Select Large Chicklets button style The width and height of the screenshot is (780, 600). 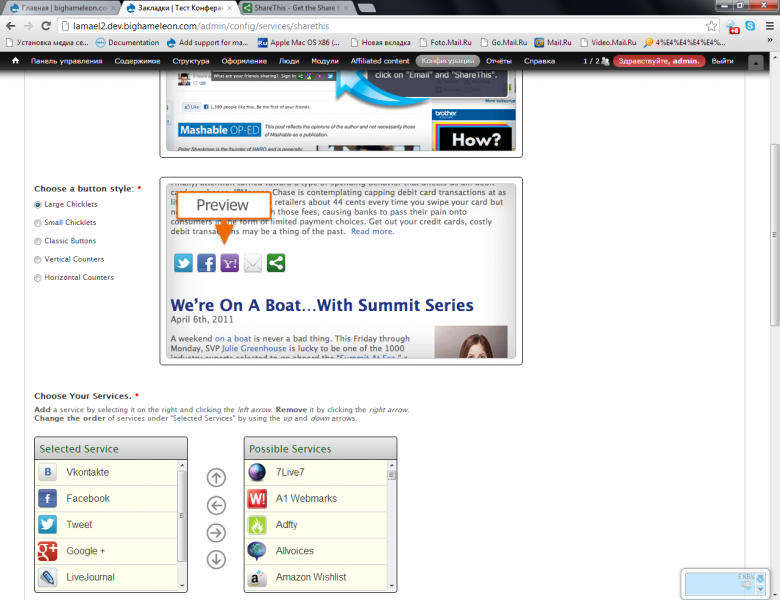38,204
